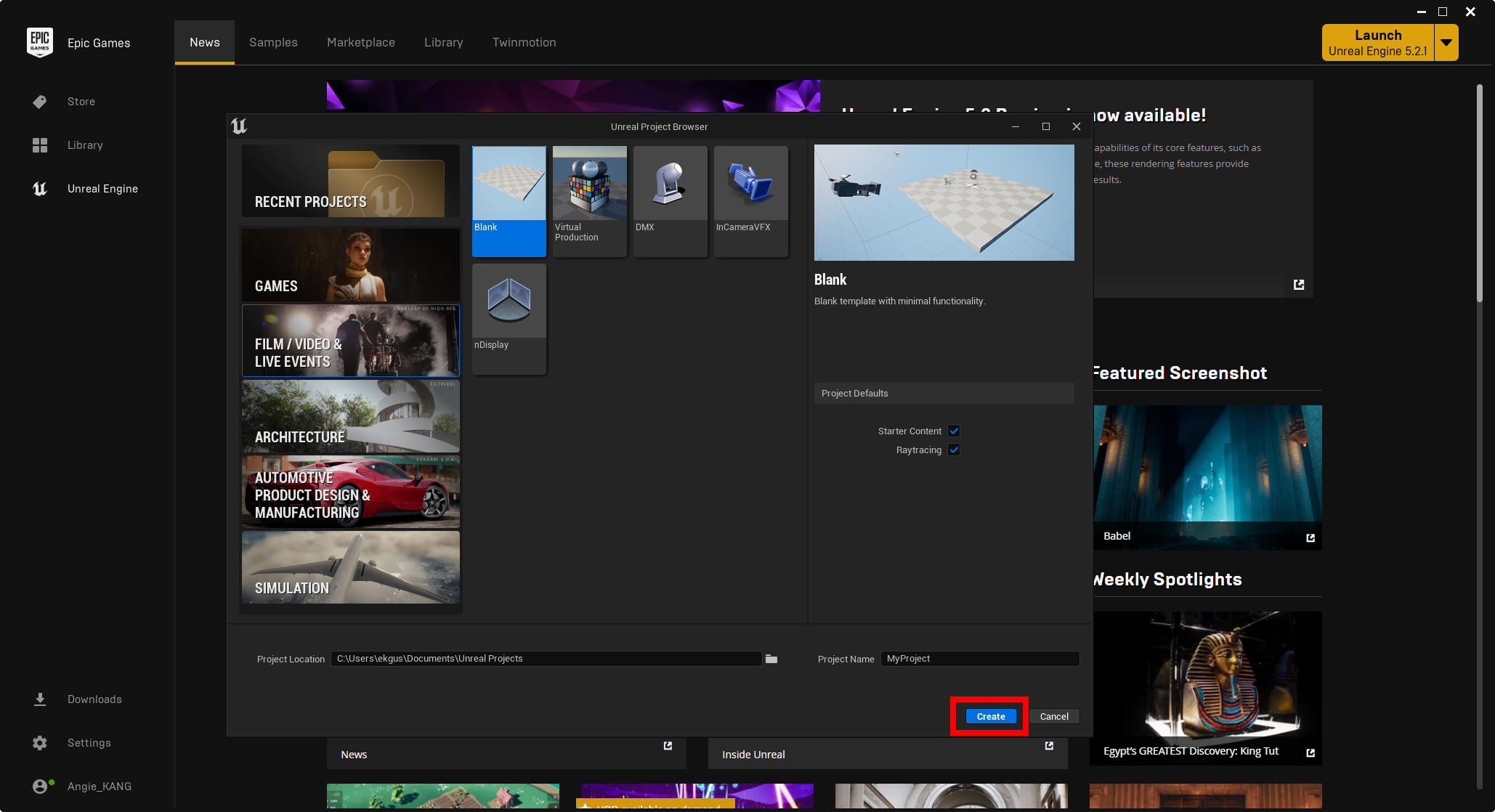Uncheck the Starter Content checkbox
The image size is (1495, 812).
pyautogui.click(x=954, y=431)
